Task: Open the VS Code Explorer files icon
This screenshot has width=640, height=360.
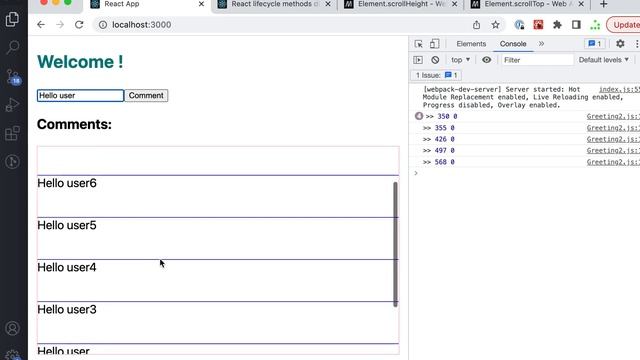Action: click(12, 19)
